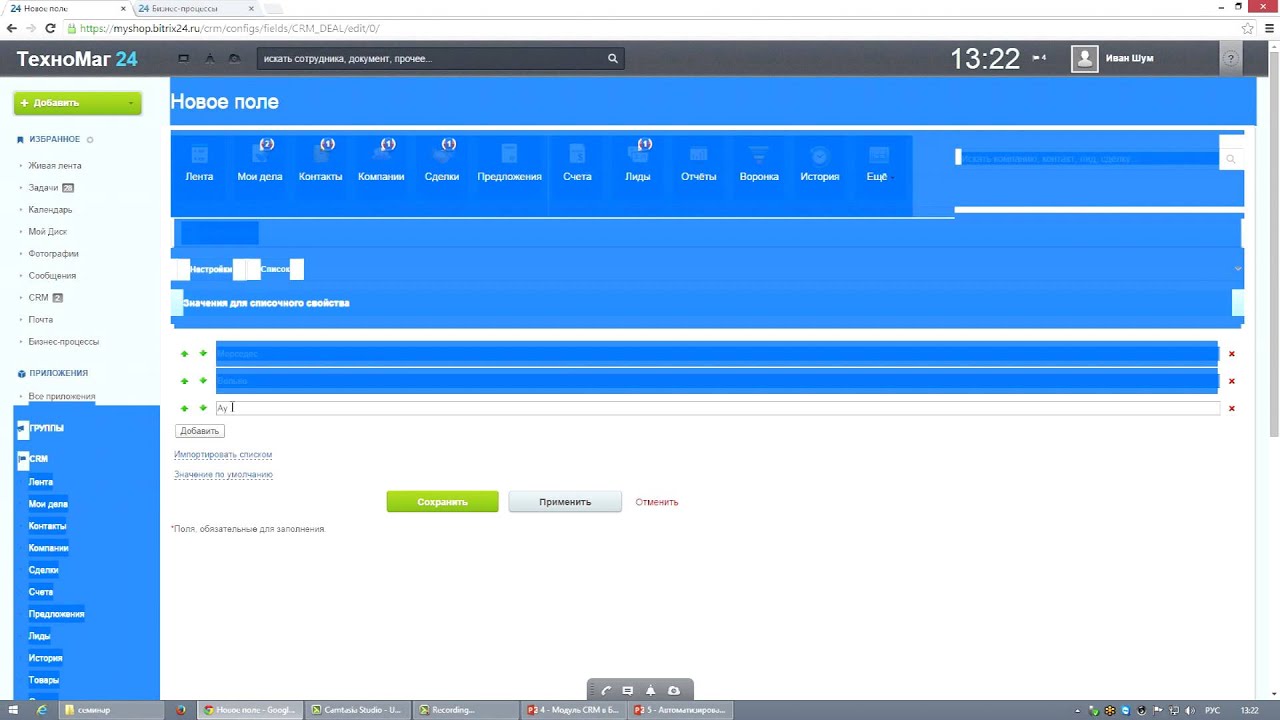Focus the top employee search field

click(x=432, y=58)
